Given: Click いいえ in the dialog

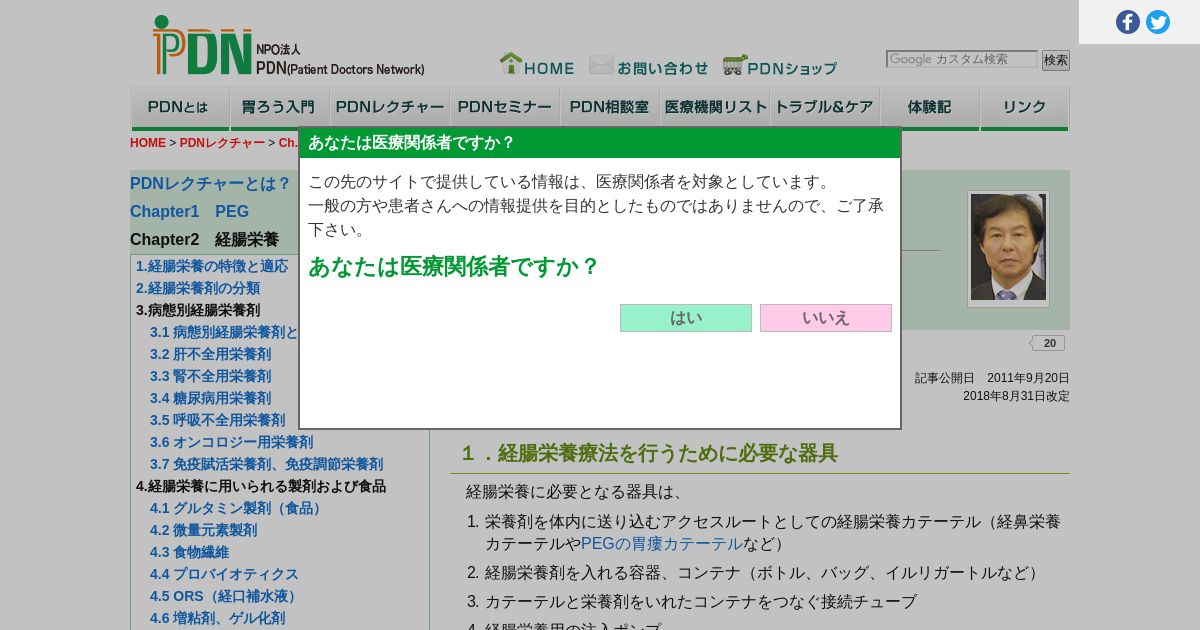Looking at the screenshot, I should tap(826, 318).
